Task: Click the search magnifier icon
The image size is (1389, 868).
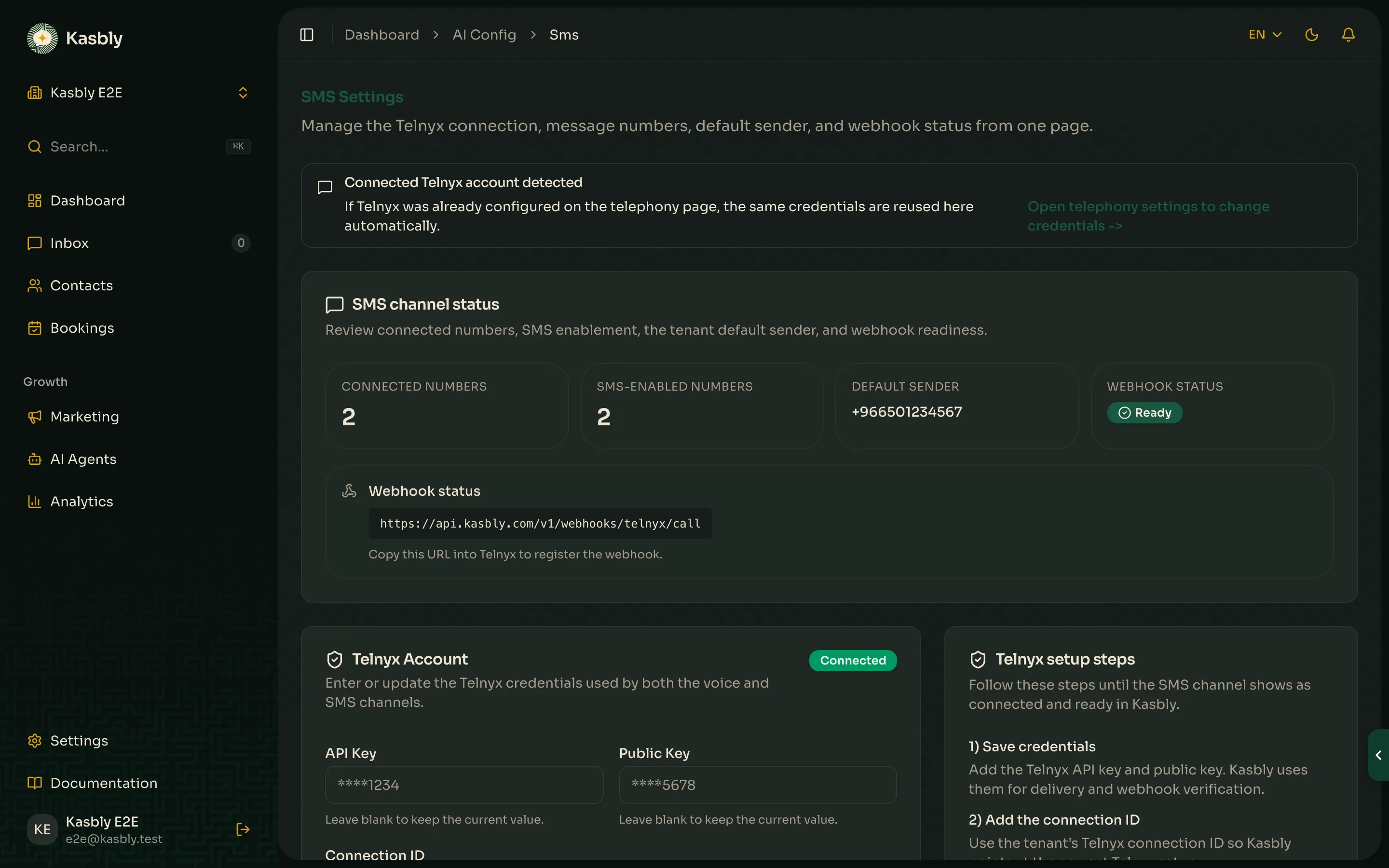Action: (x=34, y=147)
